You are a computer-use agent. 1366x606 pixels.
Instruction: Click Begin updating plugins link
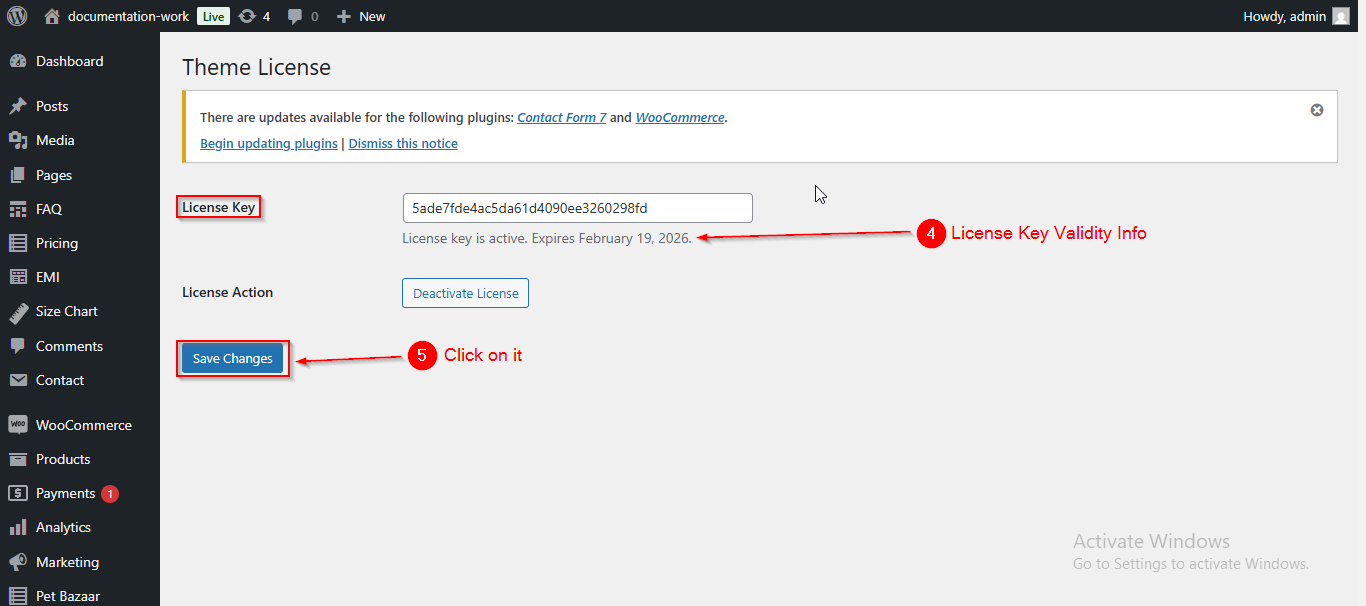pyautogui.click(x=269, y=143)
